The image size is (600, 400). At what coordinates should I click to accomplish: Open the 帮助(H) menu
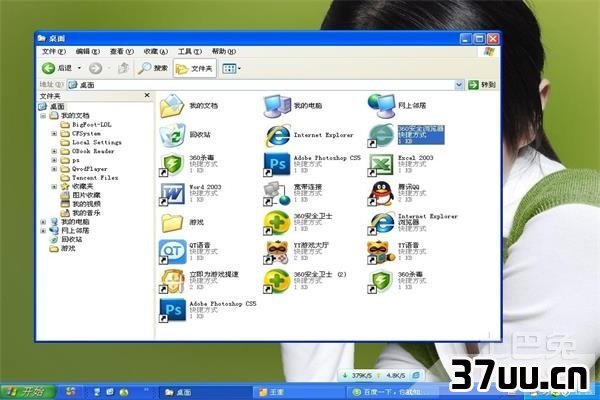tap(224, 51)
